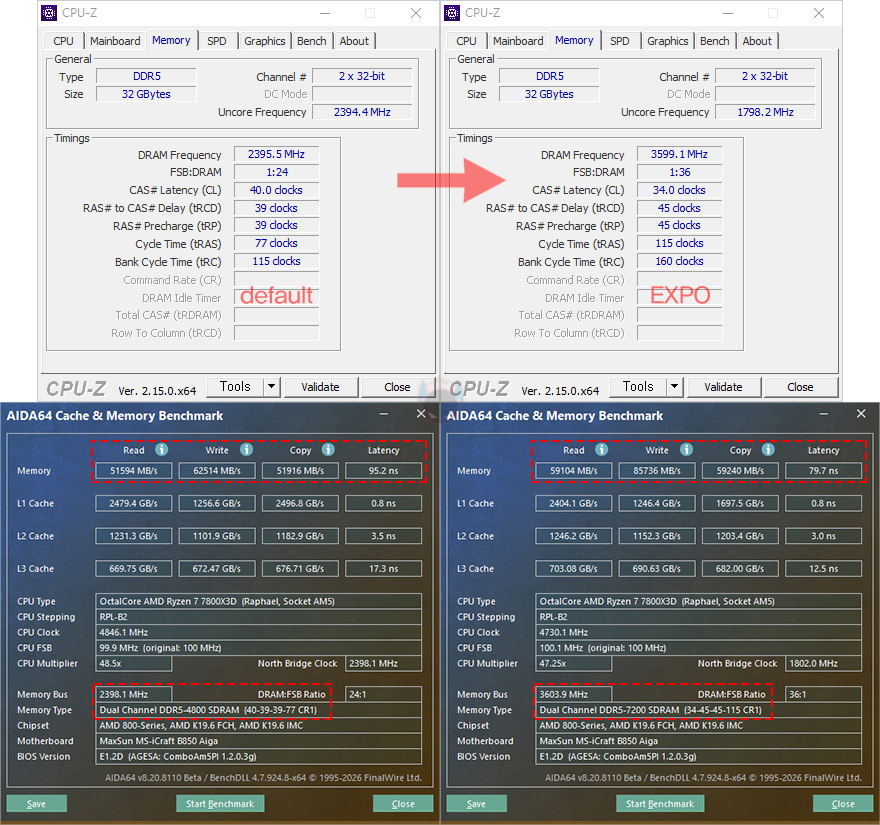
Task: Click Read info icon in right AIDA64 window
Action: point(602,450)
